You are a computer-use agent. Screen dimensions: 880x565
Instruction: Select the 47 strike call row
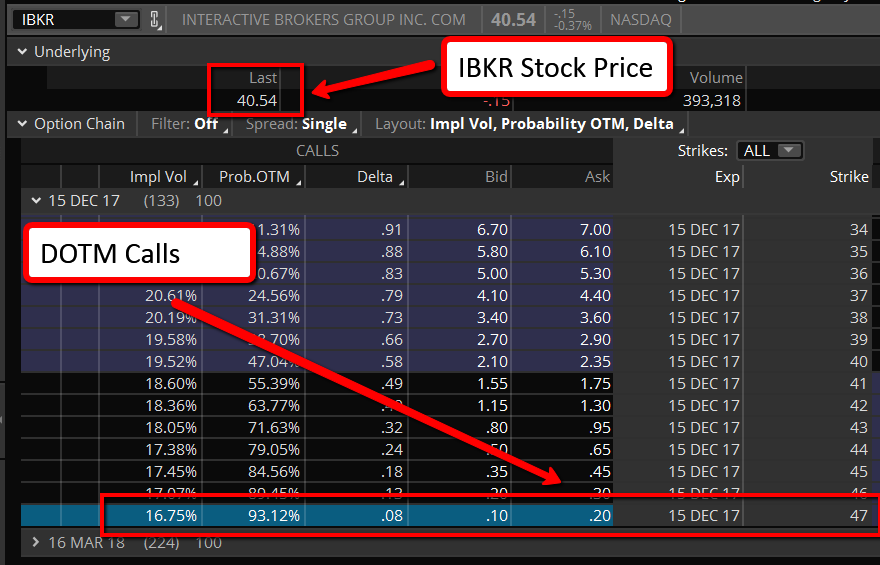click(449, 515)
